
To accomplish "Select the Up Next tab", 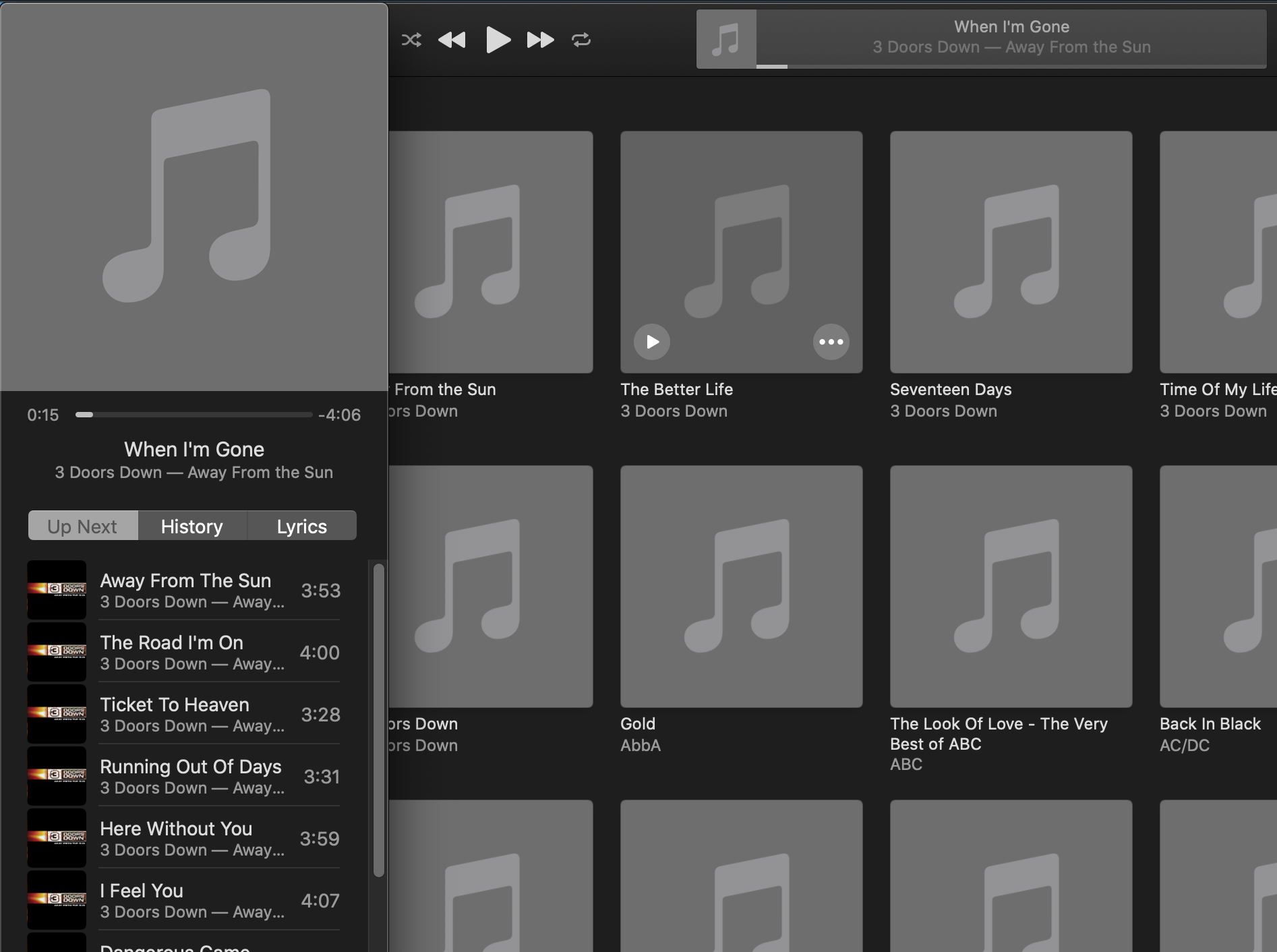I will pyautogui.click(x=82, y=526).
